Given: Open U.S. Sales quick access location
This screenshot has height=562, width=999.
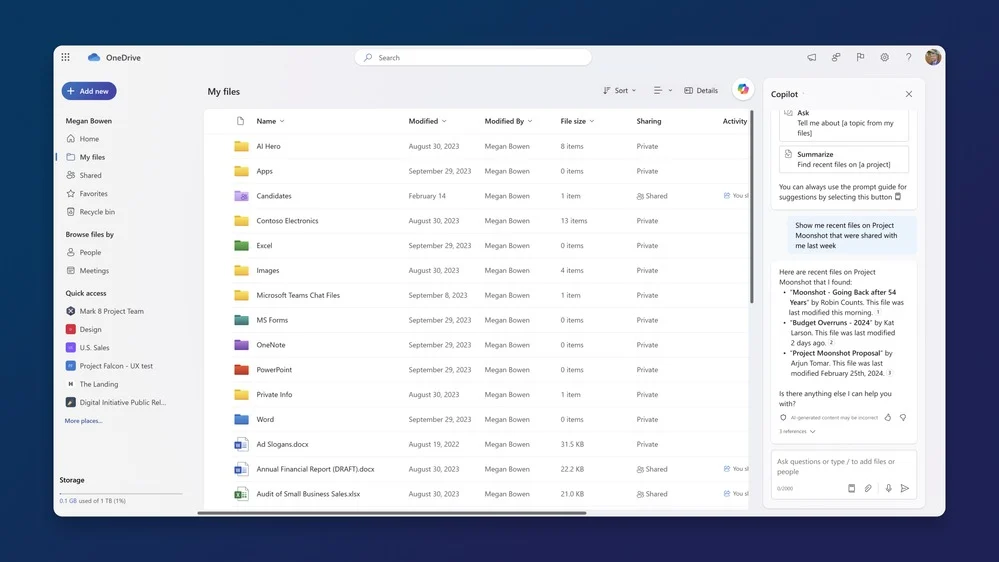Looking at the screenshot, I should [x=94, y=348].
